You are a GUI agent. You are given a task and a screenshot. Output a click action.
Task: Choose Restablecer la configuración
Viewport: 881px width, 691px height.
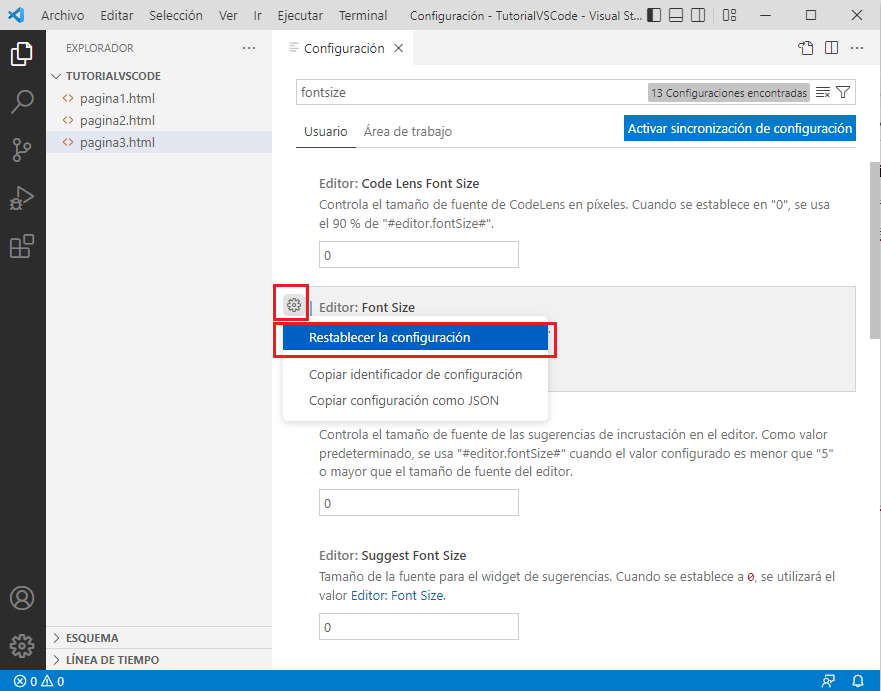(415, 338)
